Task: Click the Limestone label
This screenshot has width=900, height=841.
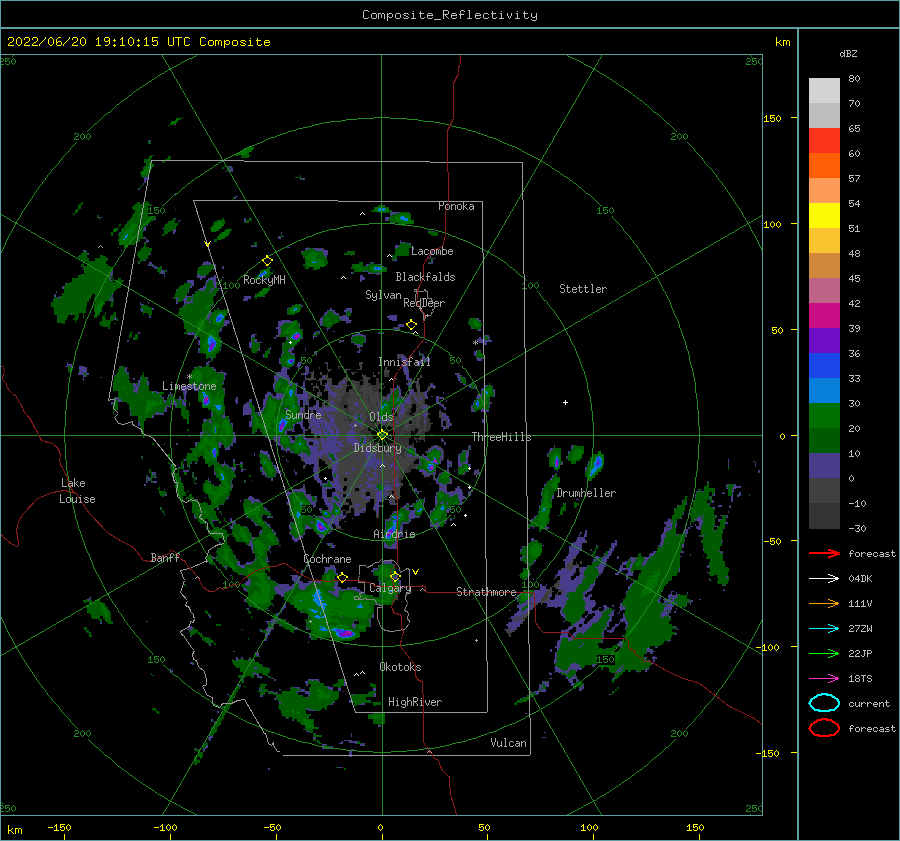Action: [189, 386]
